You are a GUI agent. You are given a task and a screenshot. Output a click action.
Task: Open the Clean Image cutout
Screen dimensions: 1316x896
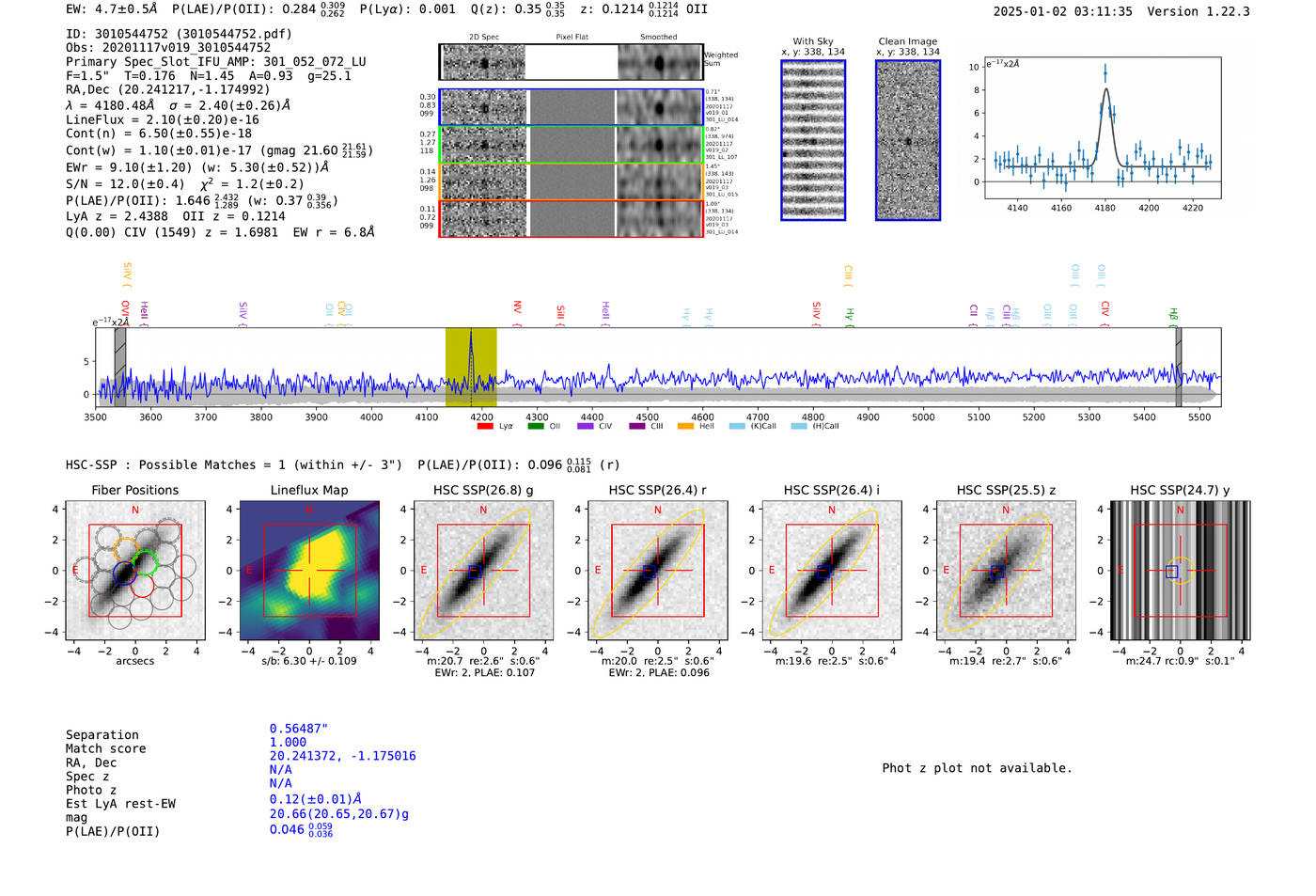(908, 140)
